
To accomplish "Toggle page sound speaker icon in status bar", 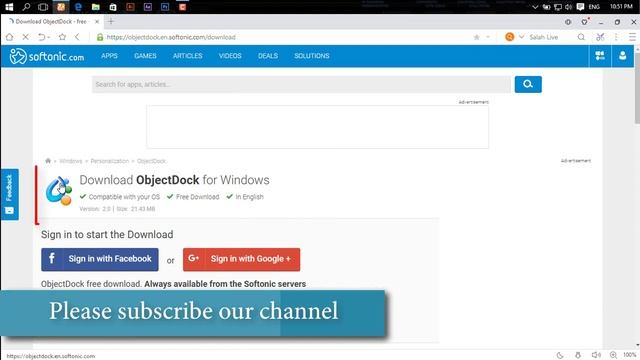I will point(596,355).
